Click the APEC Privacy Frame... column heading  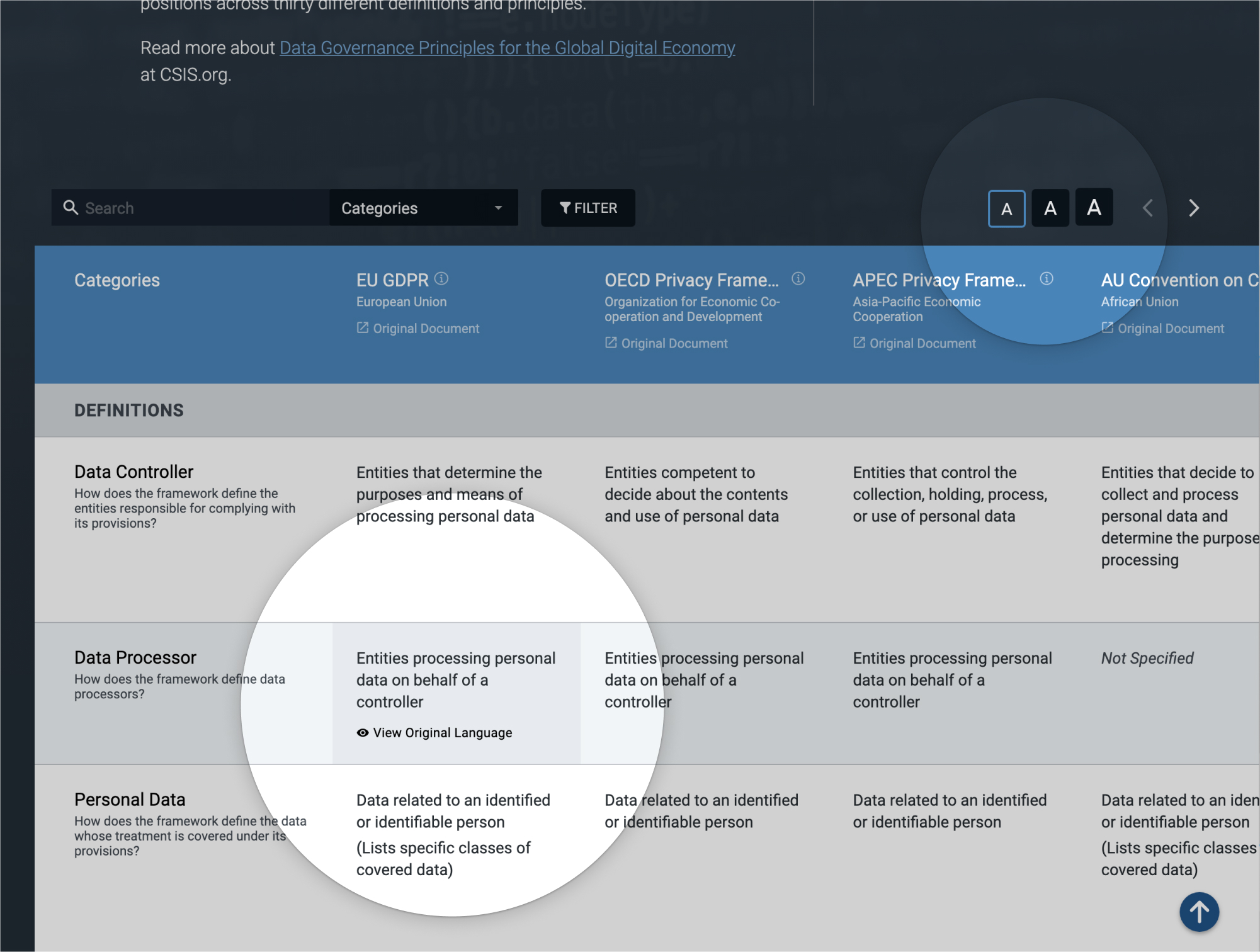[x=939, y=280]
